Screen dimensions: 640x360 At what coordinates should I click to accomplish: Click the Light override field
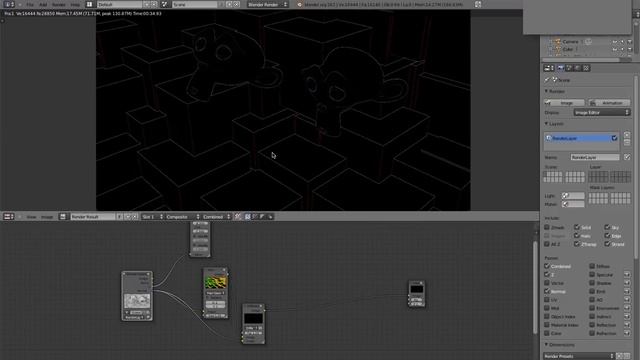573,196
